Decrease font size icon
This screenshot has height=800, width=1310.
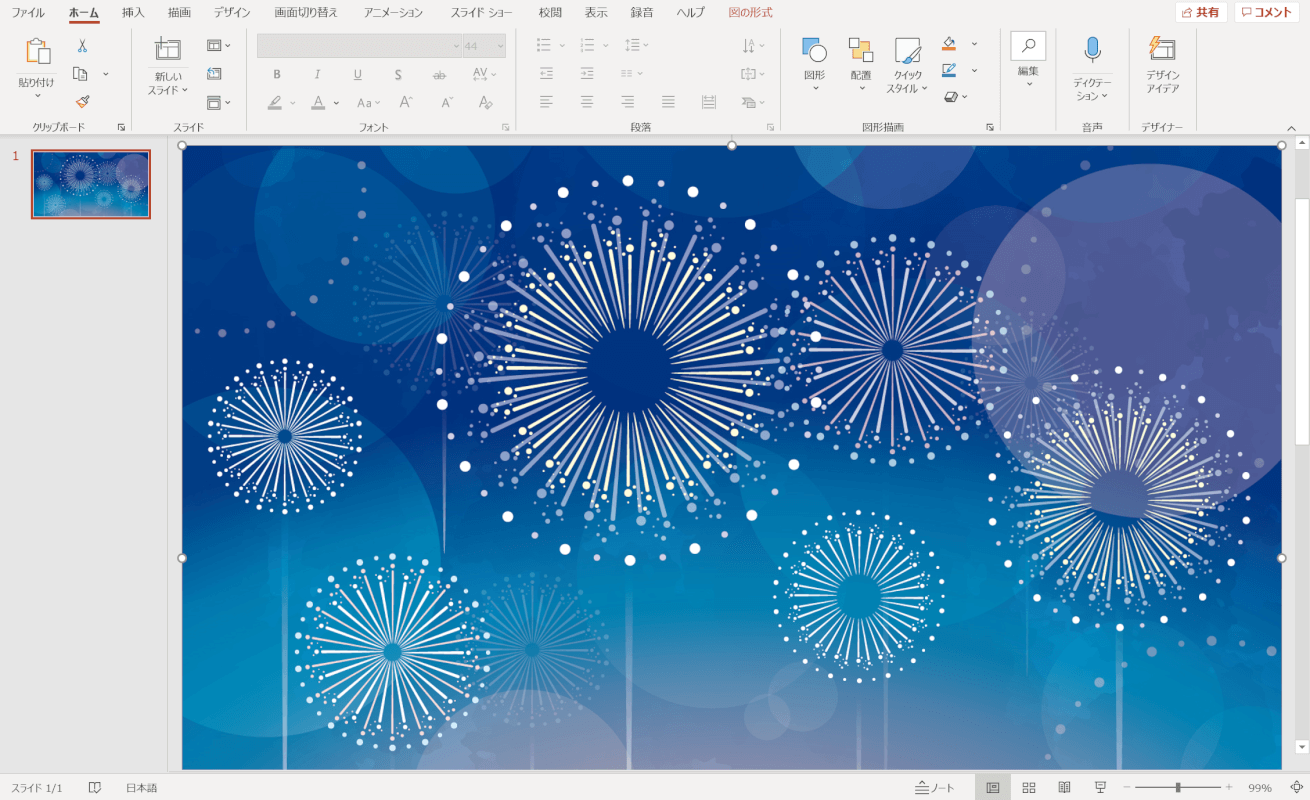[447, 102]
